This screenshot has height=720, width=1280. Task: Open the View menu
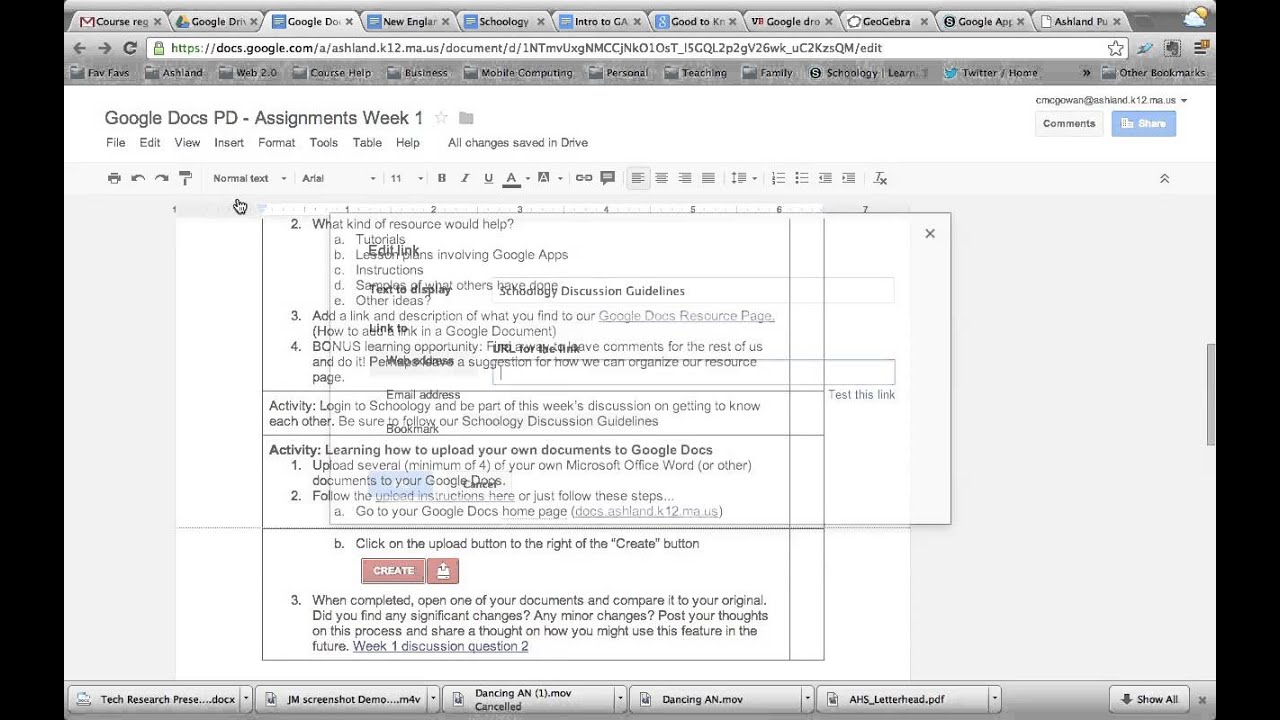[187, 143]
